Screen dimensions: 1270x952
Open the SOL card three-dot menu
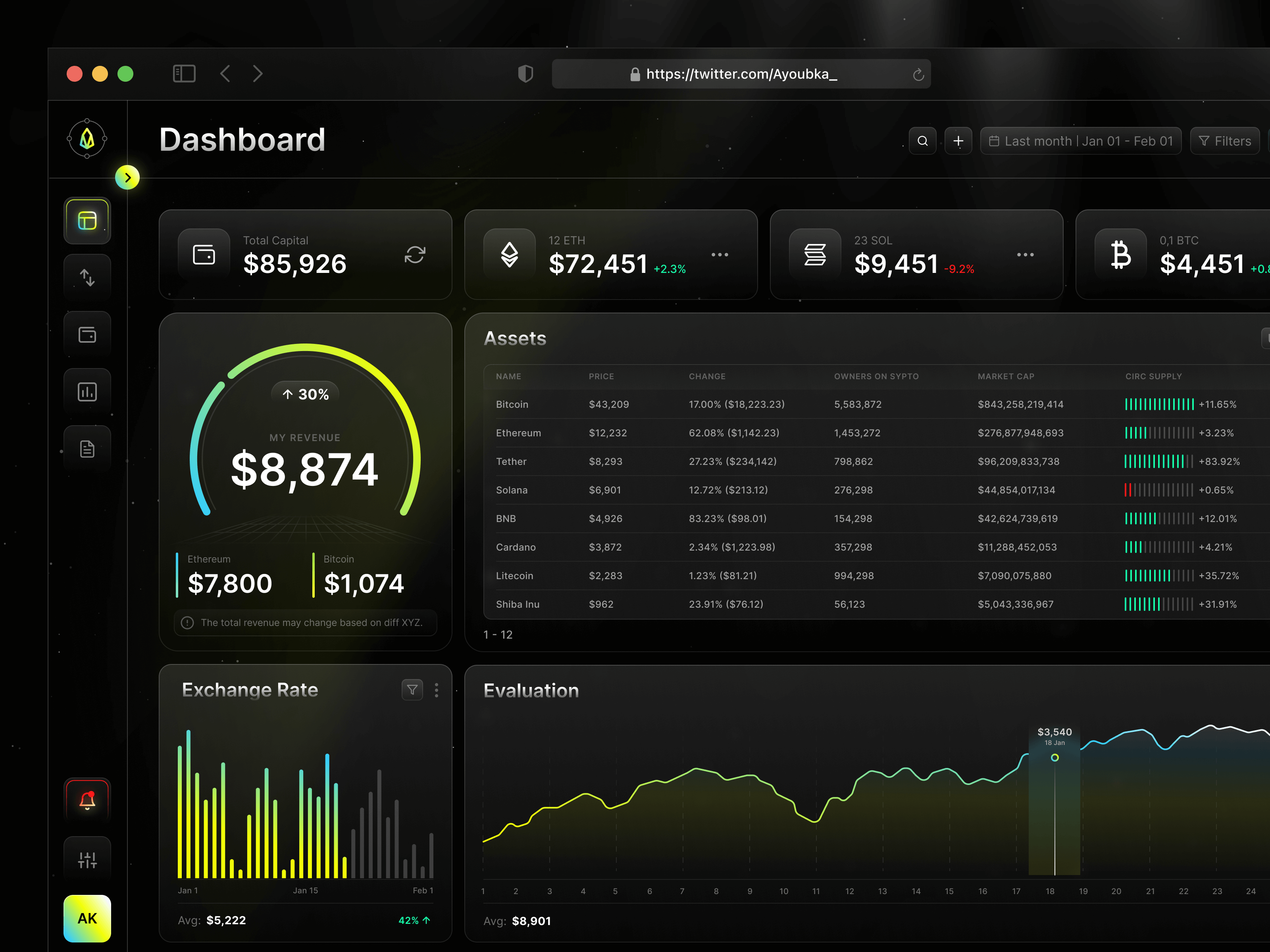(1025, 255)
